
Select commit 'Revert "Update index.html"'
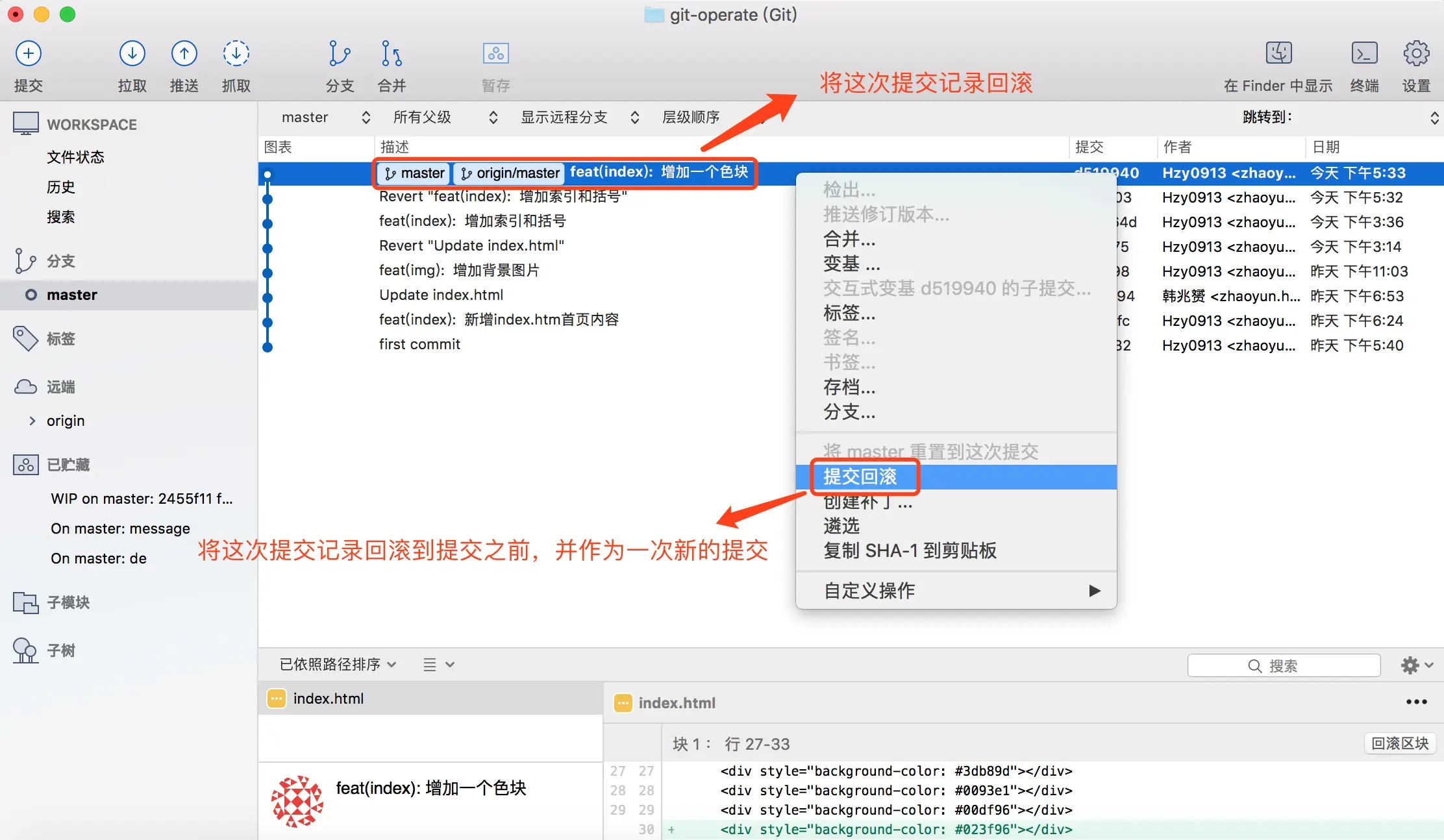tap(471, 246)
